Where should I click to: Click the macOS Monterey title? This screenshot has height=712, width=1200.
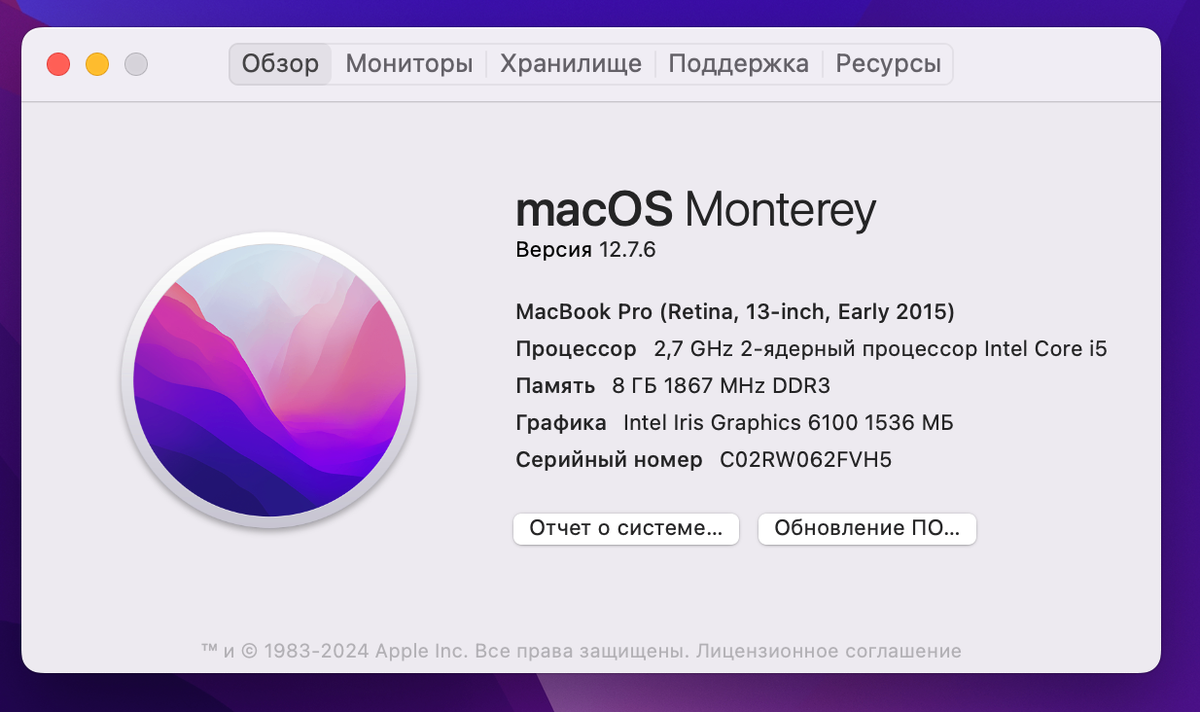tap(696, 209)
